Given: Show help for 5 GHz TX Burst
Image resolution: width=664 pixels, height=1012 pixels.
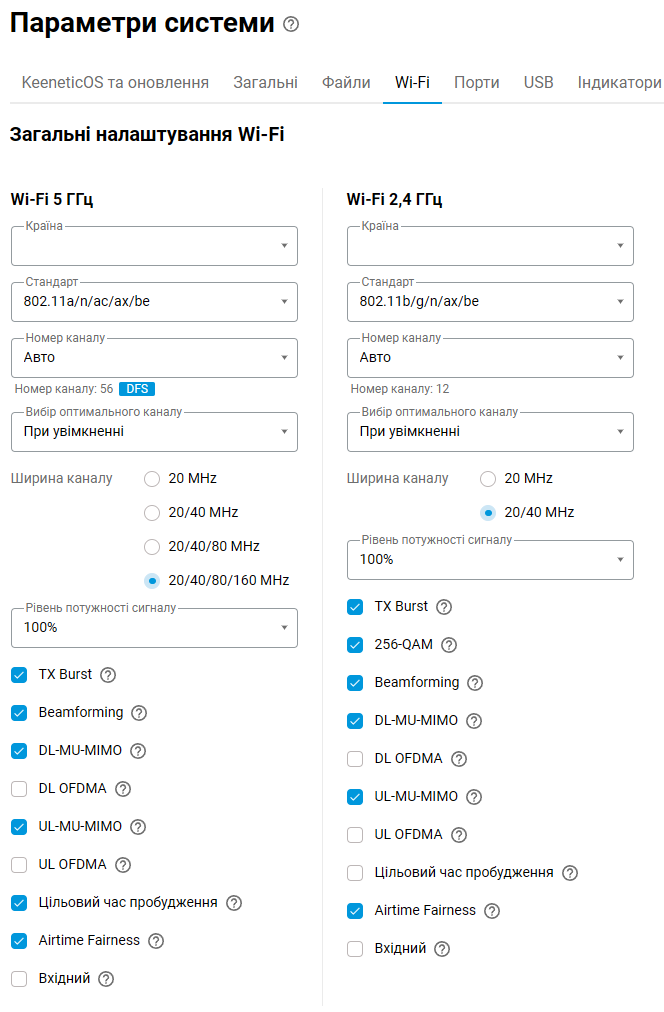Looking at the screenshot, I should pyautogui.click(x=108, y=675).
